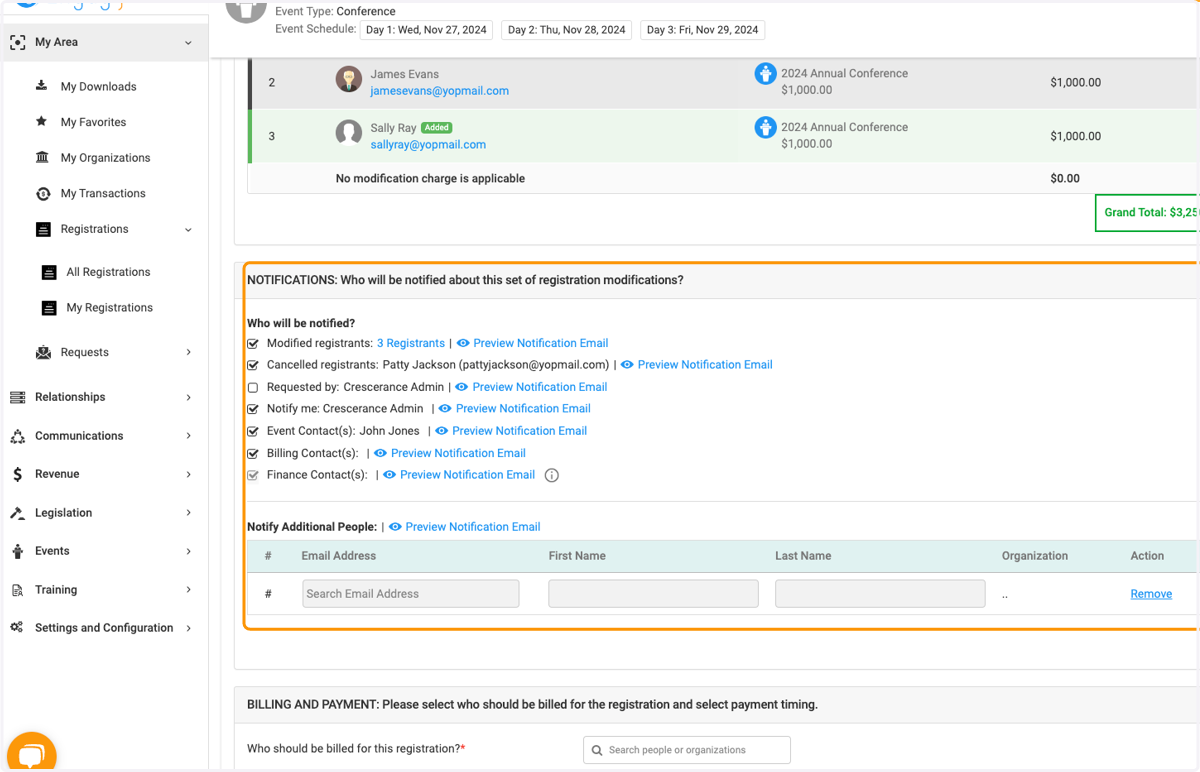Screen dimensions: 1200x772
Task: Open My Favorites menu item
Action: (93, 122)
